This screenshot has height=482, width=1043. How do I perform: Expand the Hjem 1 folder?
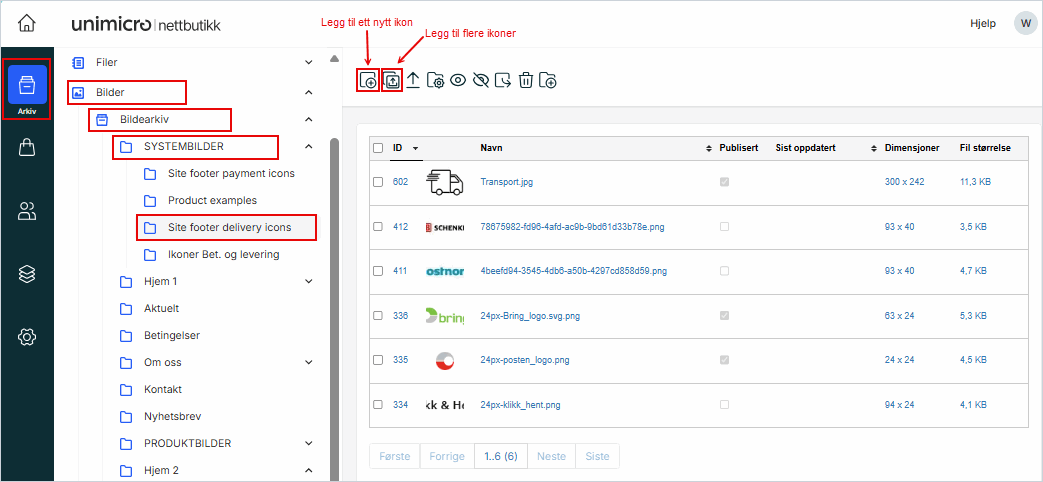pyautogui.click(x=308, y=282)
